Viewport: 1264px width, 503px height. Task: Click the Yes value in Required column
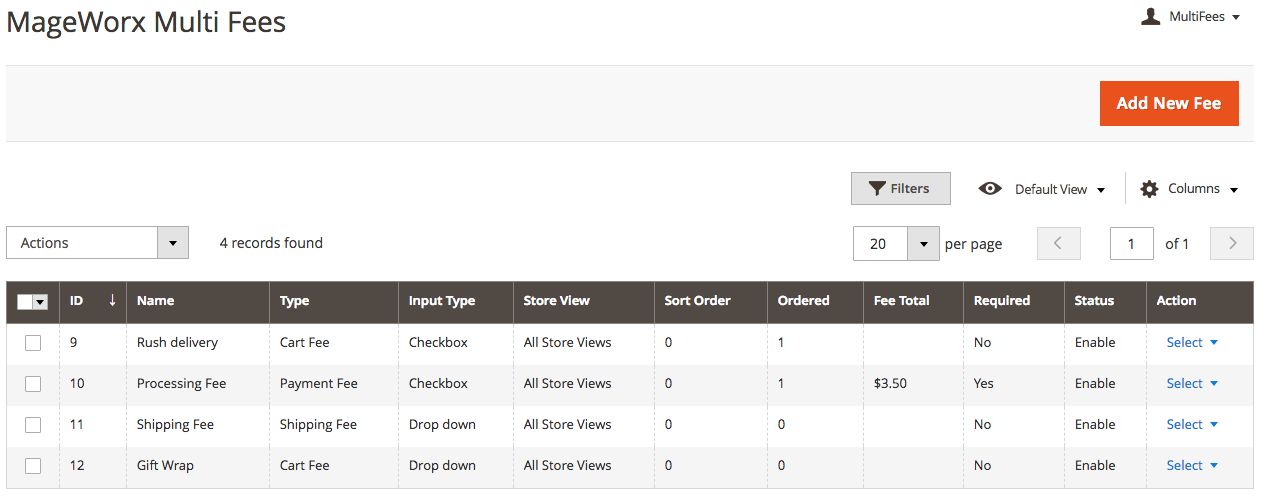coord(984,383)
